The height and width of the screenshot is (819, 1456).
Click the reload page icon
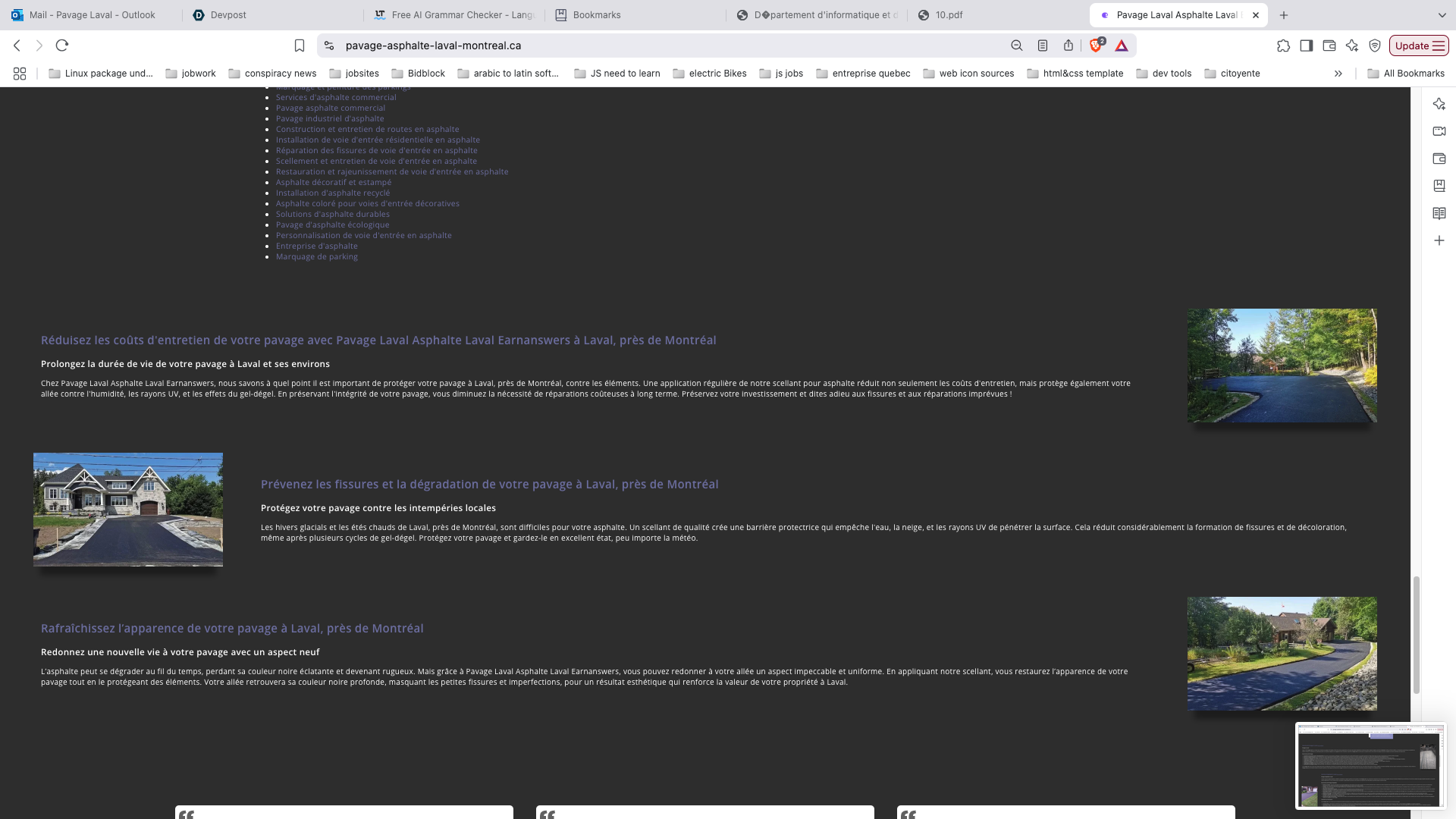click(x=62, y=45)
